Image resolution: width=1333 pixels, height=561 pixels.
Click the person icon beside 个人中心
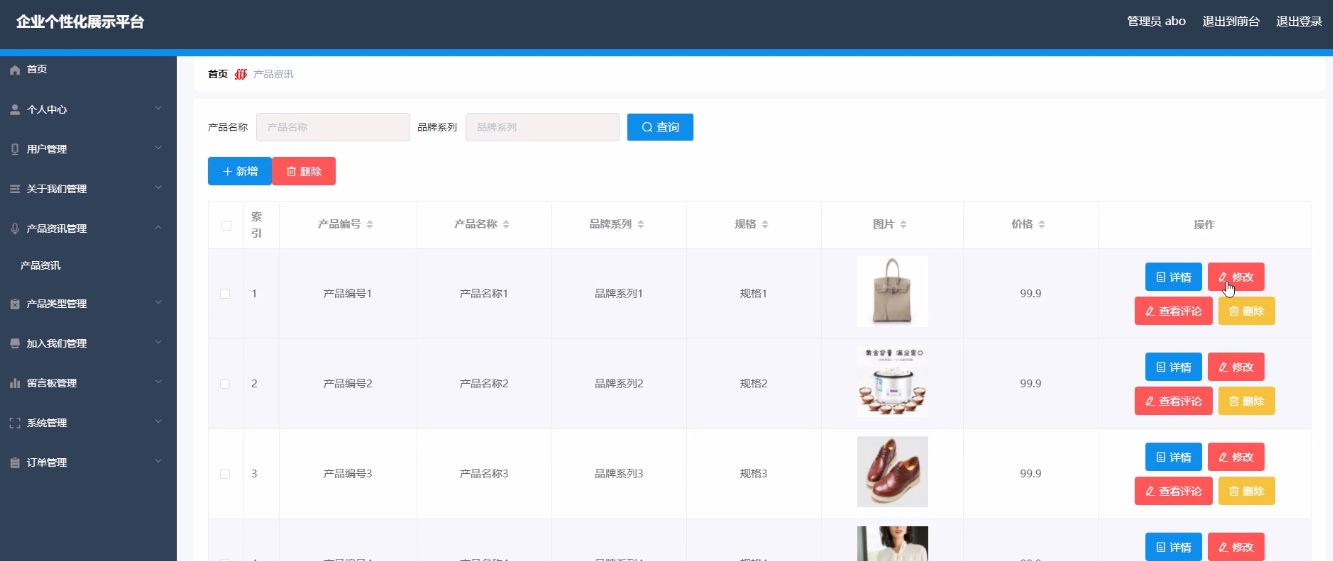[x=15, y=110]
